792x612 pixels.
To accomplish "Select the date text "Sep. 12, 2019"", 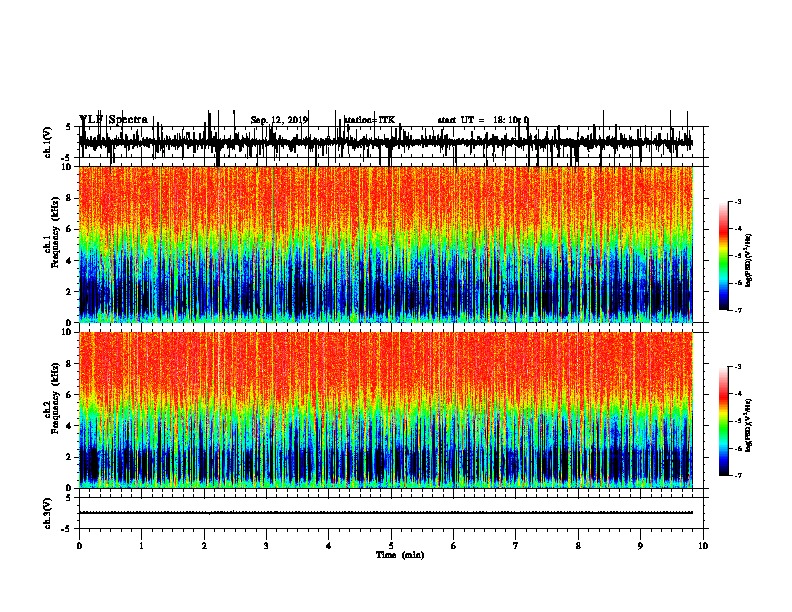I will coord(279,120).
